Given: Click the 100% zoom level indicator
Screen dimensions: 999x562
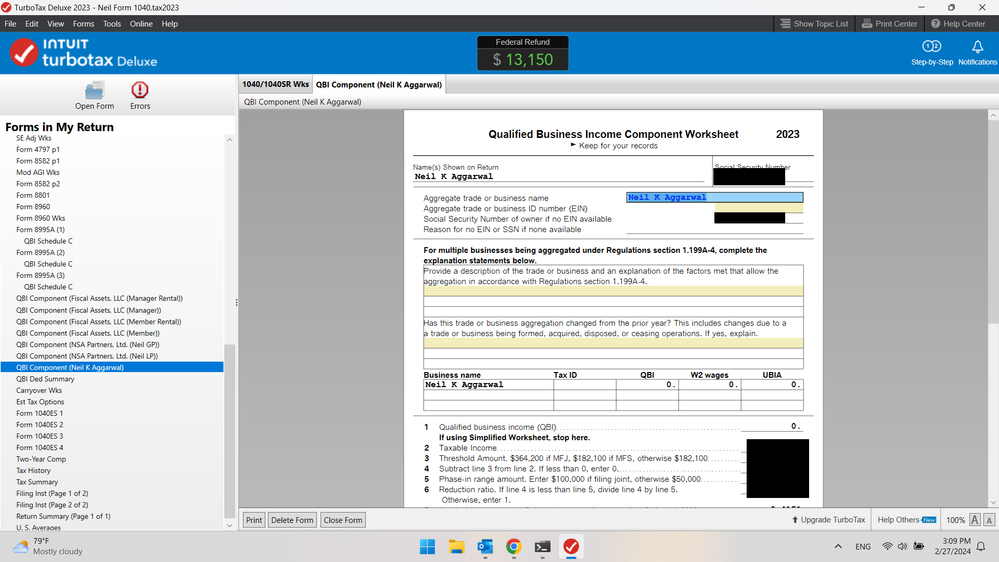Looking at the screenshot, I should coord(955,520).
